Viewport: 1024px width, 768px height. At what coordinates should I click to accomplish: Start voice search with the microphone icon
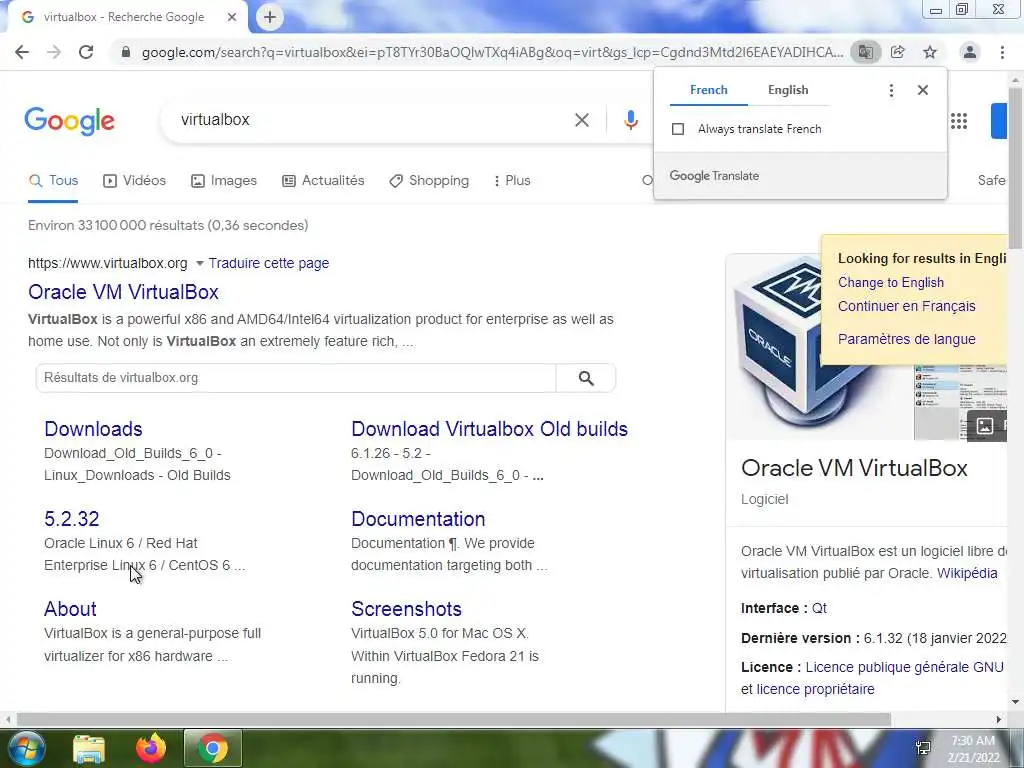(x=630, y=120)
